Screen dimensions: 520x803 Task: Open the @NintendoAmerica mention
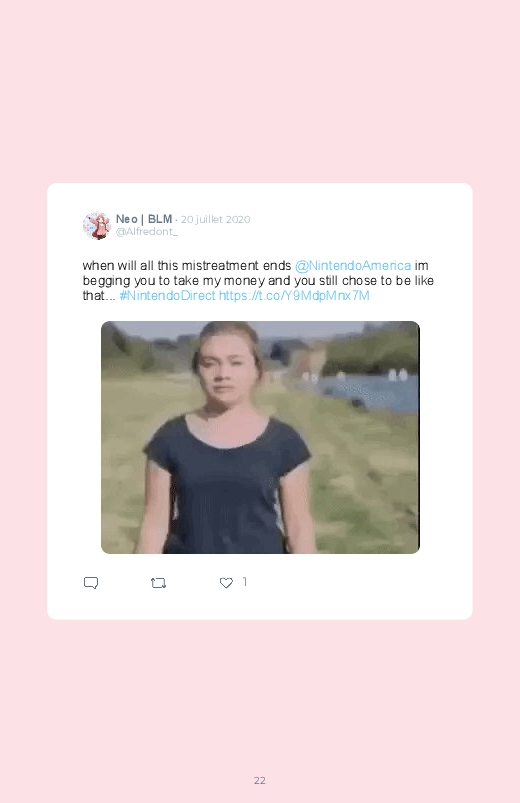pyautogui.click(x=353, y=266)
